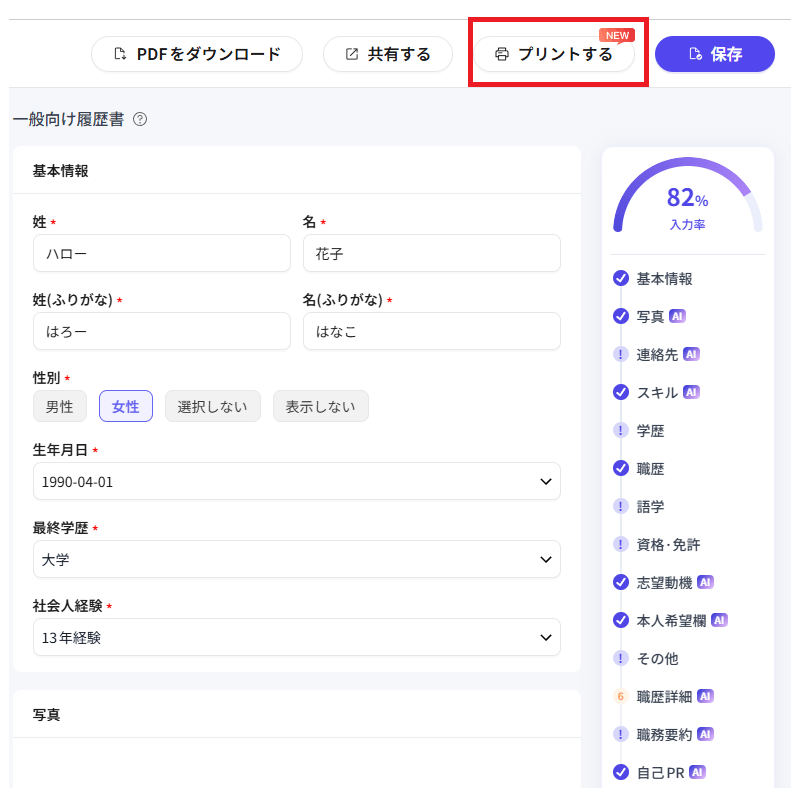Click the PDFをダウンロード button
Screen dimensions: 804x797
(197, 54)
